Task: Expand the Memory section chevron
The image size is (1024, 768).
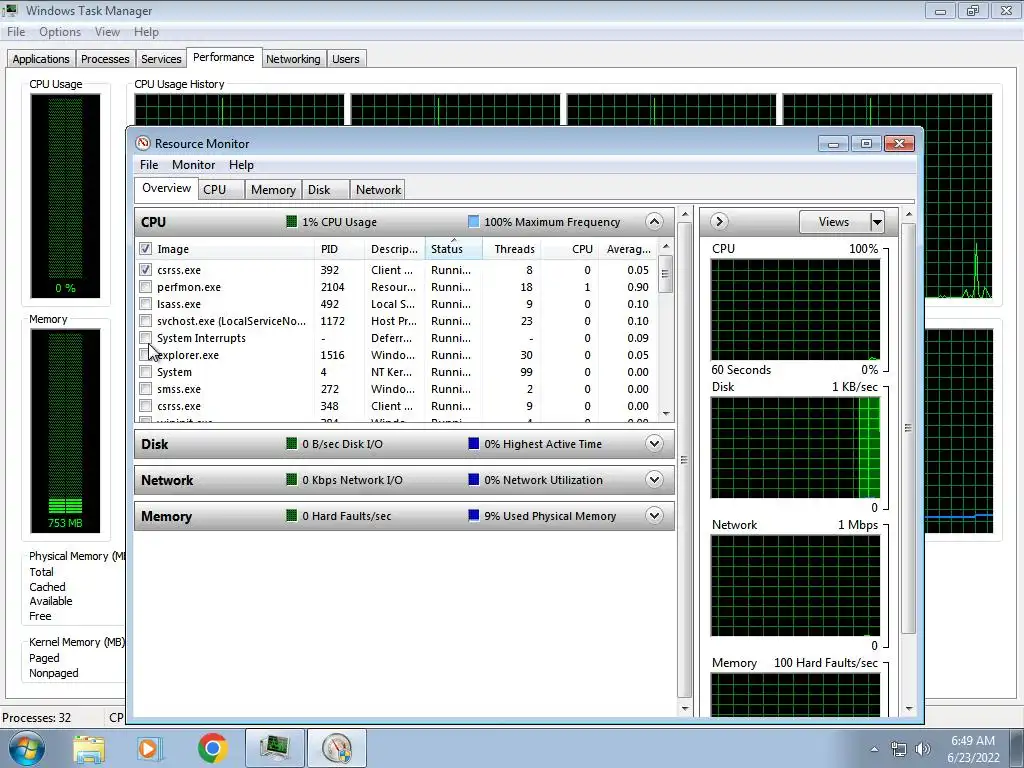Action: click(x=654, y=515)
